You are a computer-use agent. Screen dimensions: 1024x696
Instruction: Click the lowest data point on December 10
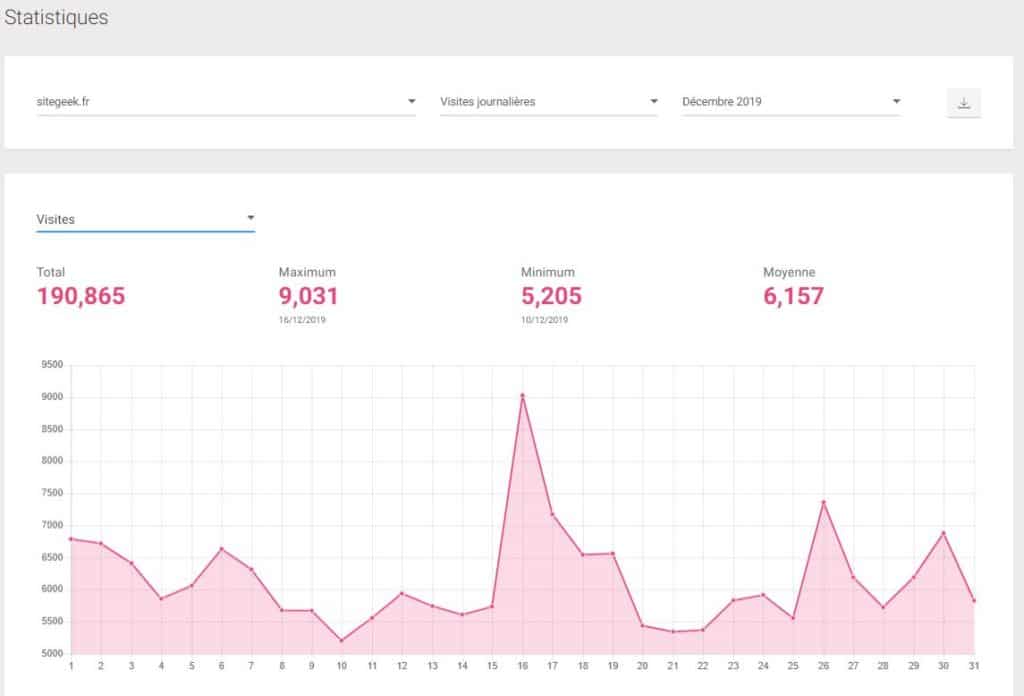tap(341, 640)
